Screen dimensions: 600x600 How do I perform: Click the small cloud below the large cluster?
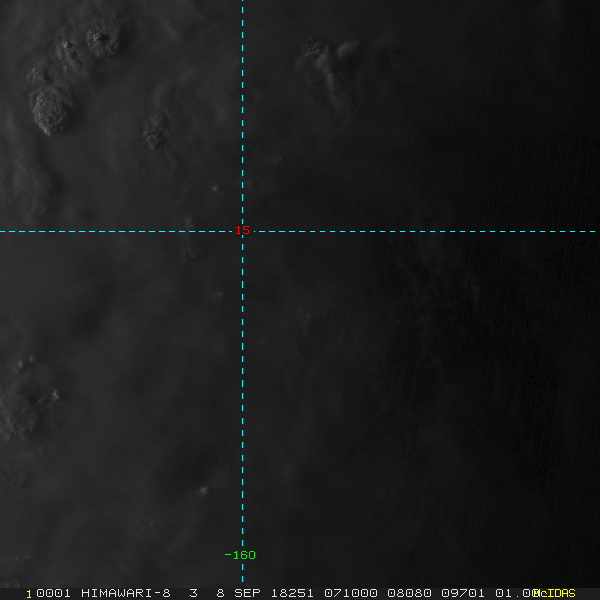coord(155,130)
